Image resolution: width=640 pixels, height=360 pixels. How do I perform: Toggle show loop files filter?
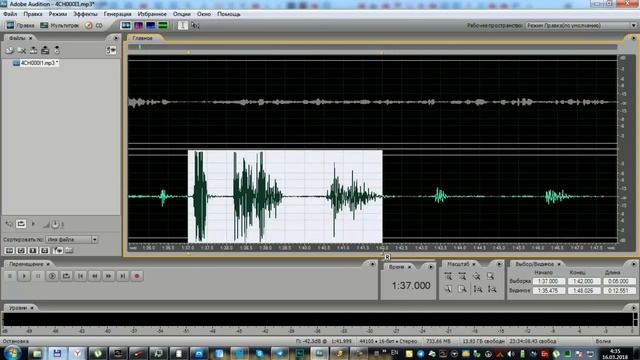point(21,250)
